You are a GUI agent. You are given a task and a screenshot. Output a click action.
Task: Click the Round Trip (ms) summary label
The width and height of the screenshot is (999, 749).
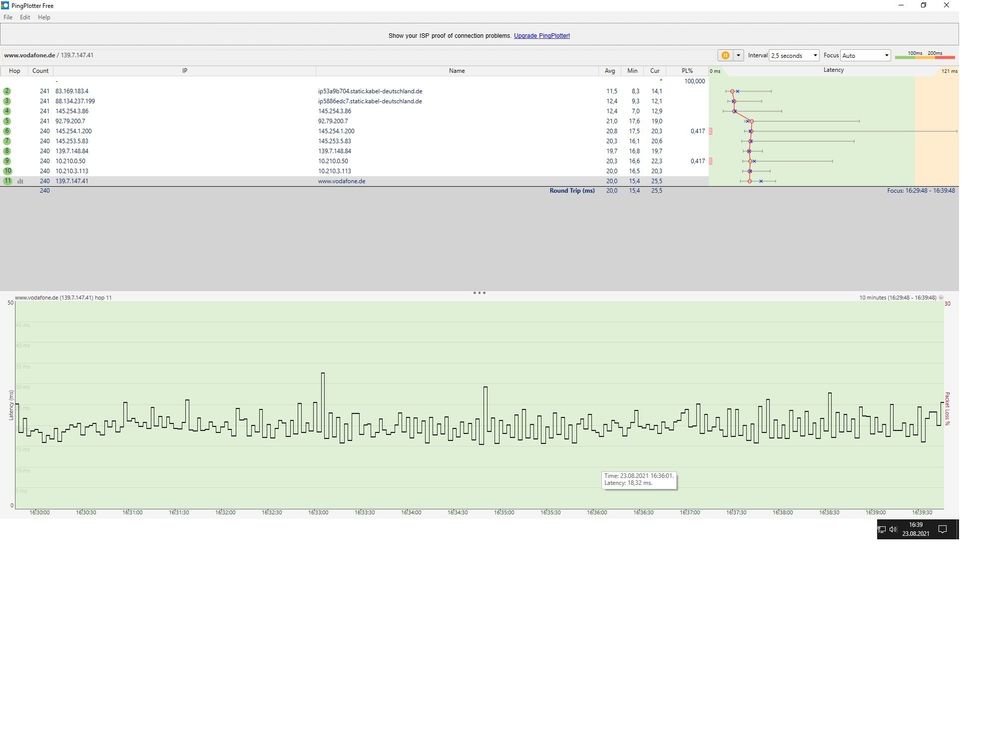572,190
